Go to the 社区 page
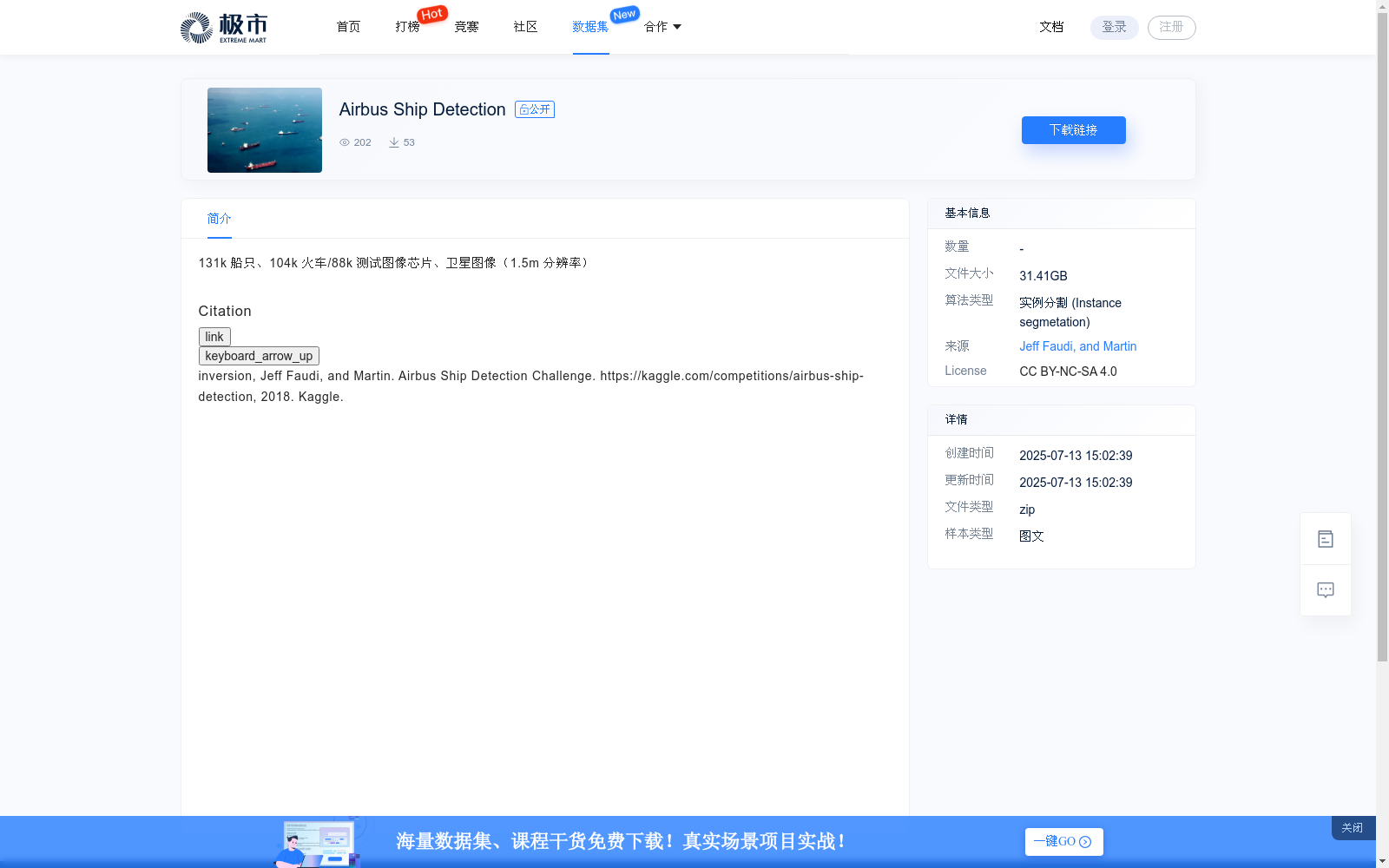1389x868 pixels. coord(525,27)
